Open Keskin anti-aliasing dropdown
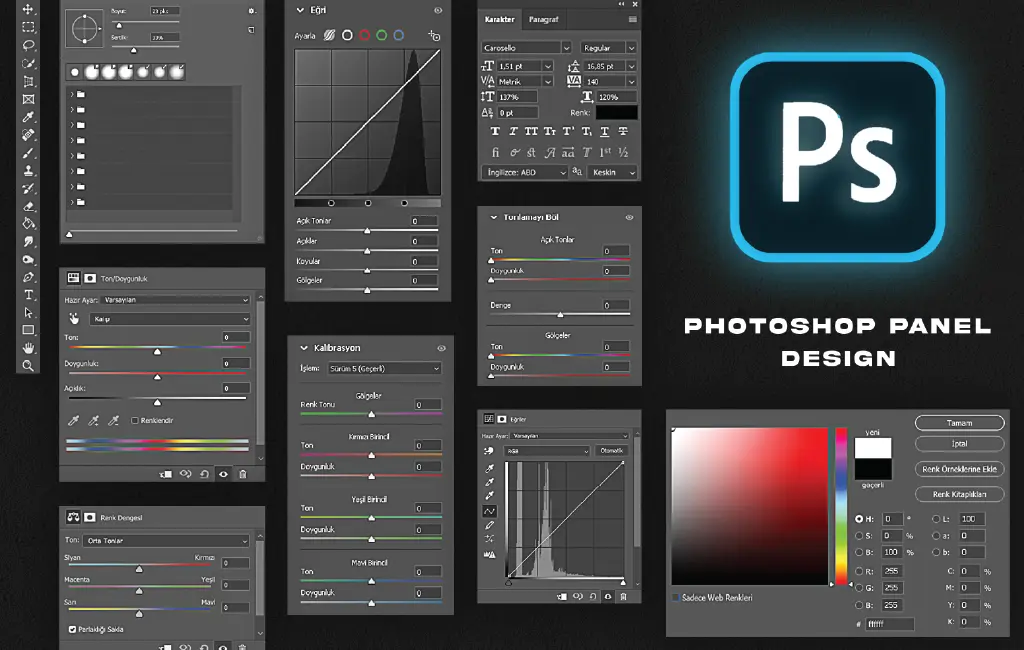This screenshot has width=1024, height=650. point(612,172)
